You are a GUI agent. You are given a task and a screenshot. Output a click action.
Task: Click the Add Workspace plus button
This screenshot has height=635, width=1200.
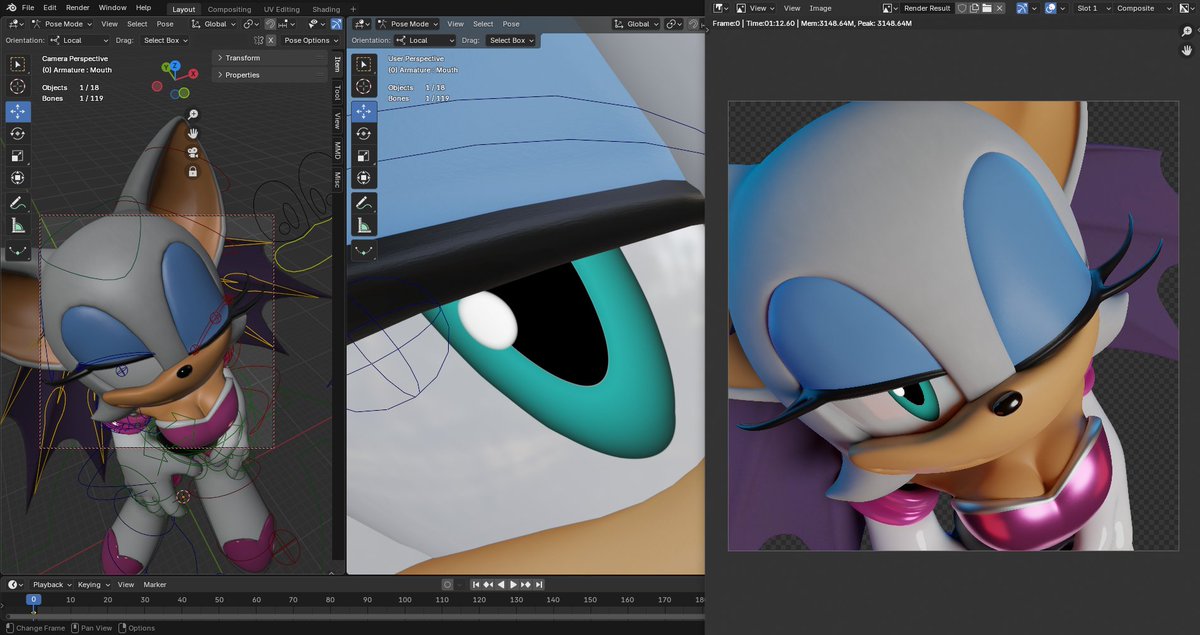[x=353, y=9]
